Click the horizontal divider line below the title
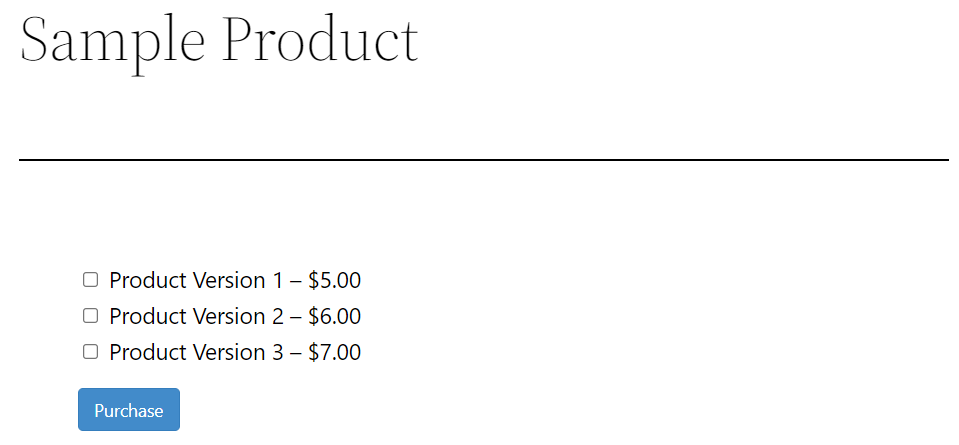 pyautogui.click(x=483, y=159)
